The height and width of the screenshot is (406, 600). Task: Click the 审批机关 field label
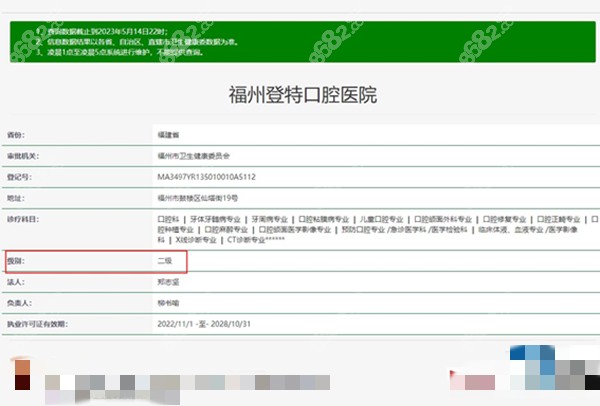click(x=23, y=156)
